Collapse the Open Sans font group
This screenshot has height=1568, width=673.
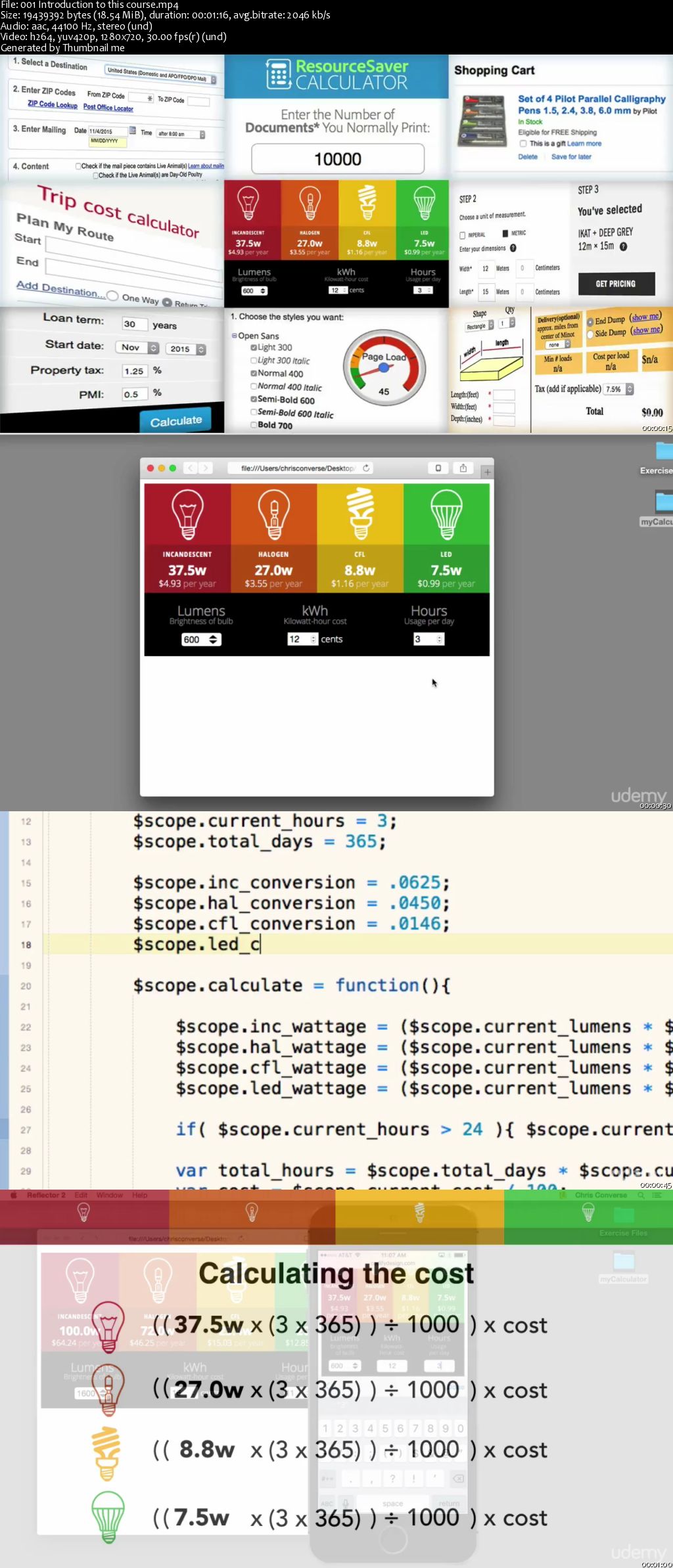point(234,336)
